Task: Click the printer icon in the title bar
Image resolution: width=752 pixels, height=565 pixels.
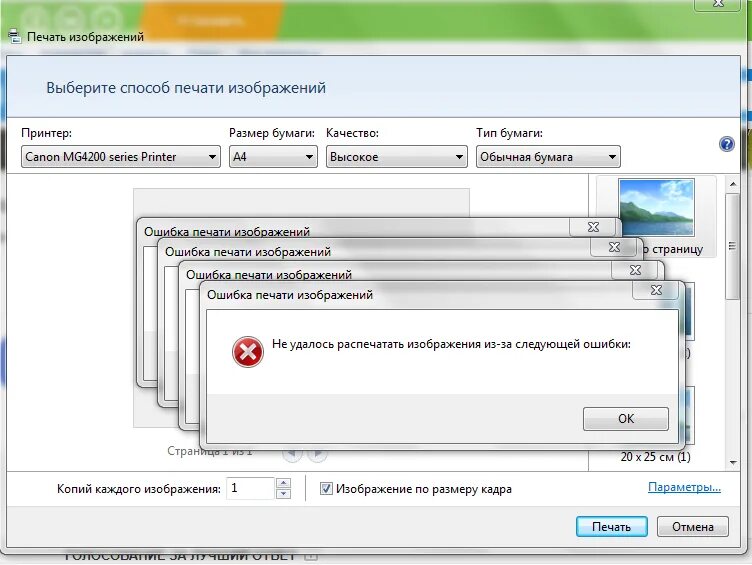Action: 15,37
